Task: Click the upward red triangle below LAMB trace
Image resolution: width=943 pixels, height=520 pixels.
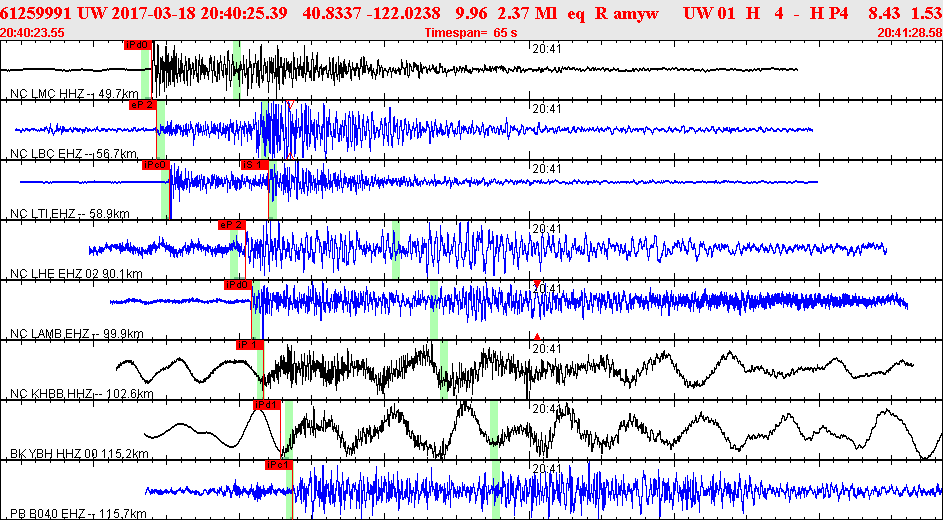Action: (x=537, y=336)
